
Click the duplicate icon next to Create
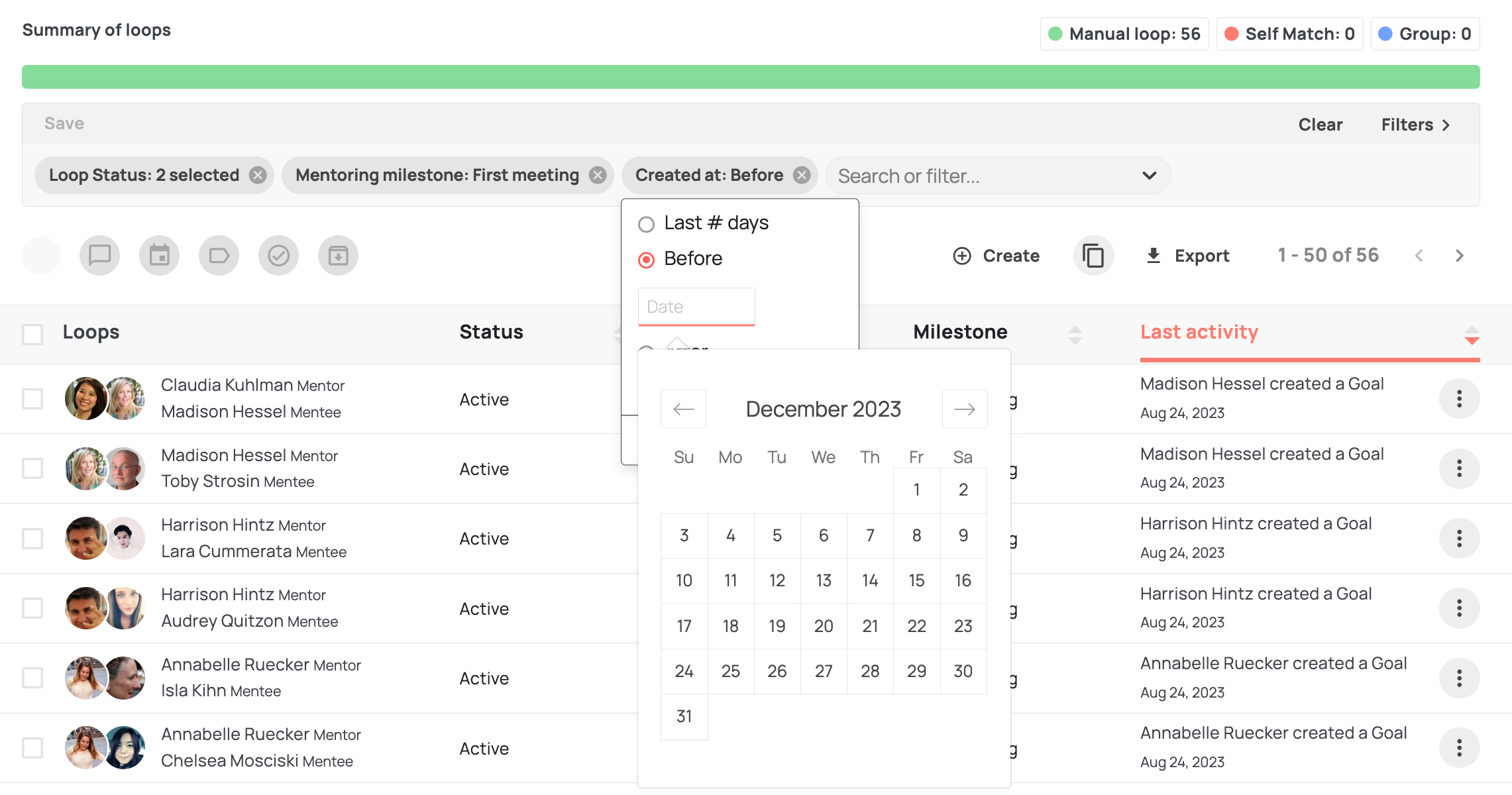(1093, 255)
